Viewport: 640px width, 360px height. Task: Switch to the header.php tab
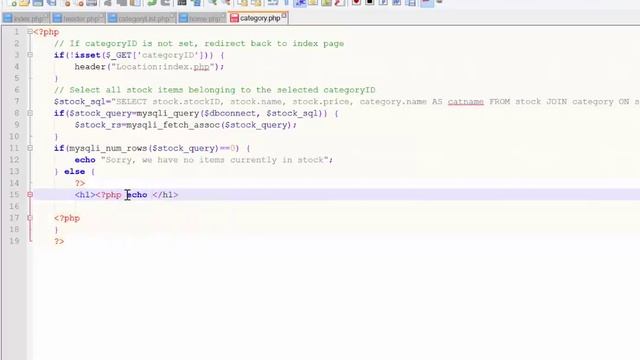(78, 18)
